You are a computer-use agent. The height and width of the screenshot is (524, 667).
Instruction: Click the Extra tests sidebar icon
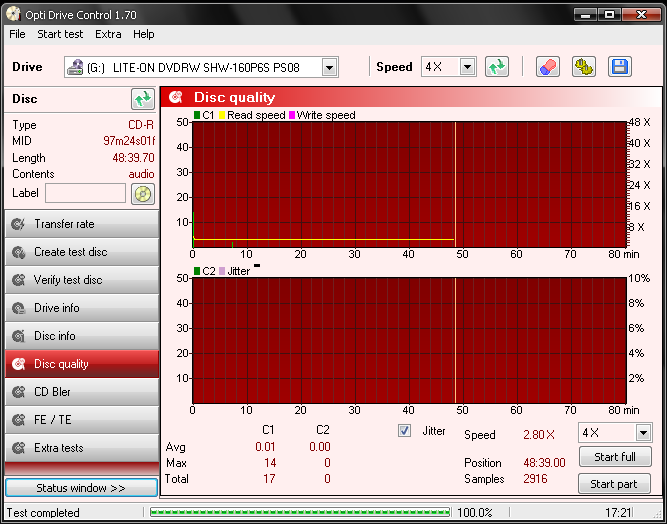tap(18, 448)
